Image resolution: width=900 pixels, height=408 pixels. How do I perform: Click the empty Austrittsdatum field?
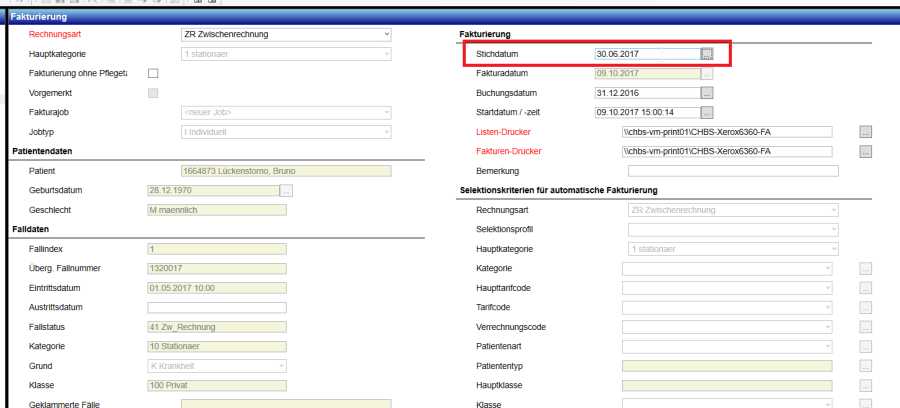point(216,307)
